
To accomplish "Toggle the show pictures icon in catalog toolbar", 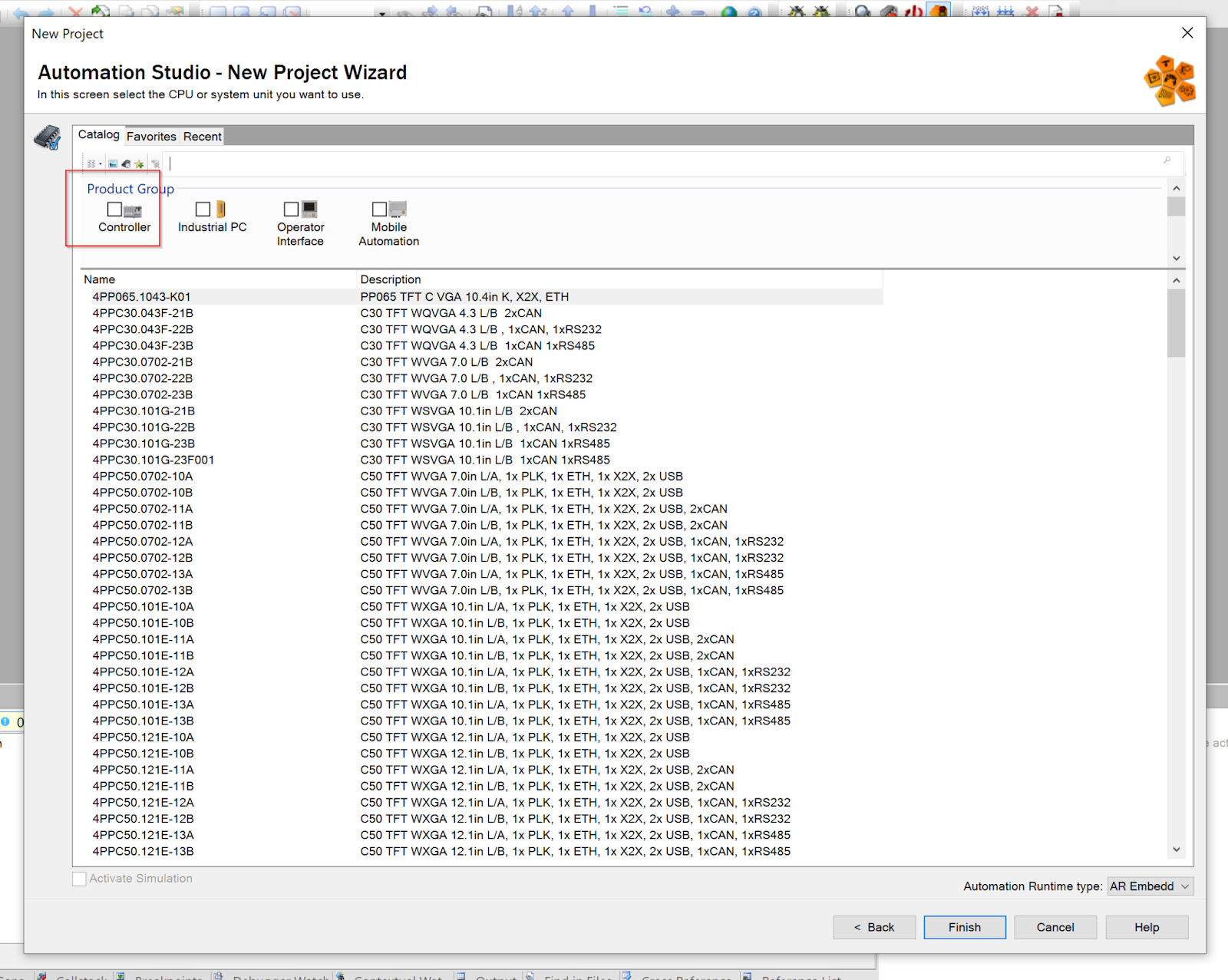I will [113, 163].
